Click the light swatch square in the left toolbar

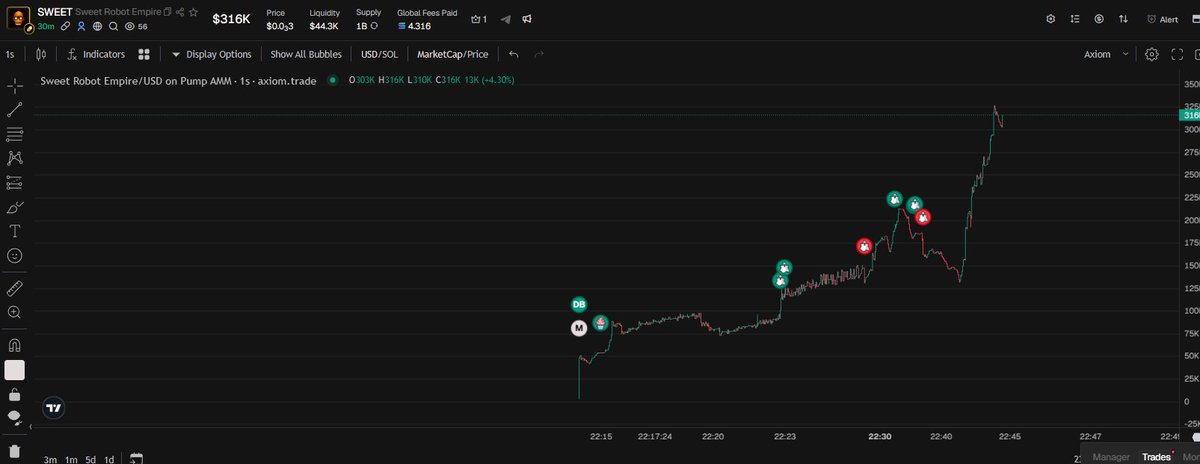(15, 370)
